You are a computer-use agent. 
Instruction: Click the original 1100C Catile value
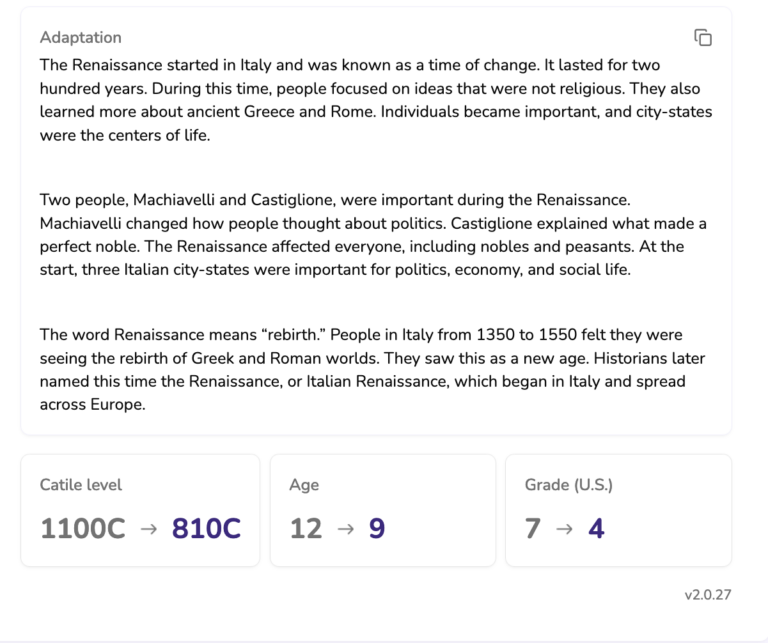83,529
